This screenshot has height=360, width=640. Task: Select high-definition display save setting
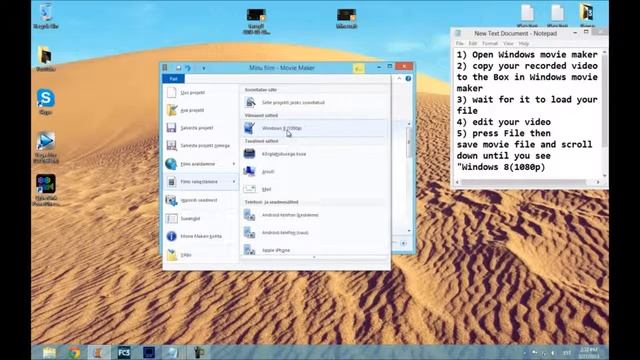click(314, 154)
